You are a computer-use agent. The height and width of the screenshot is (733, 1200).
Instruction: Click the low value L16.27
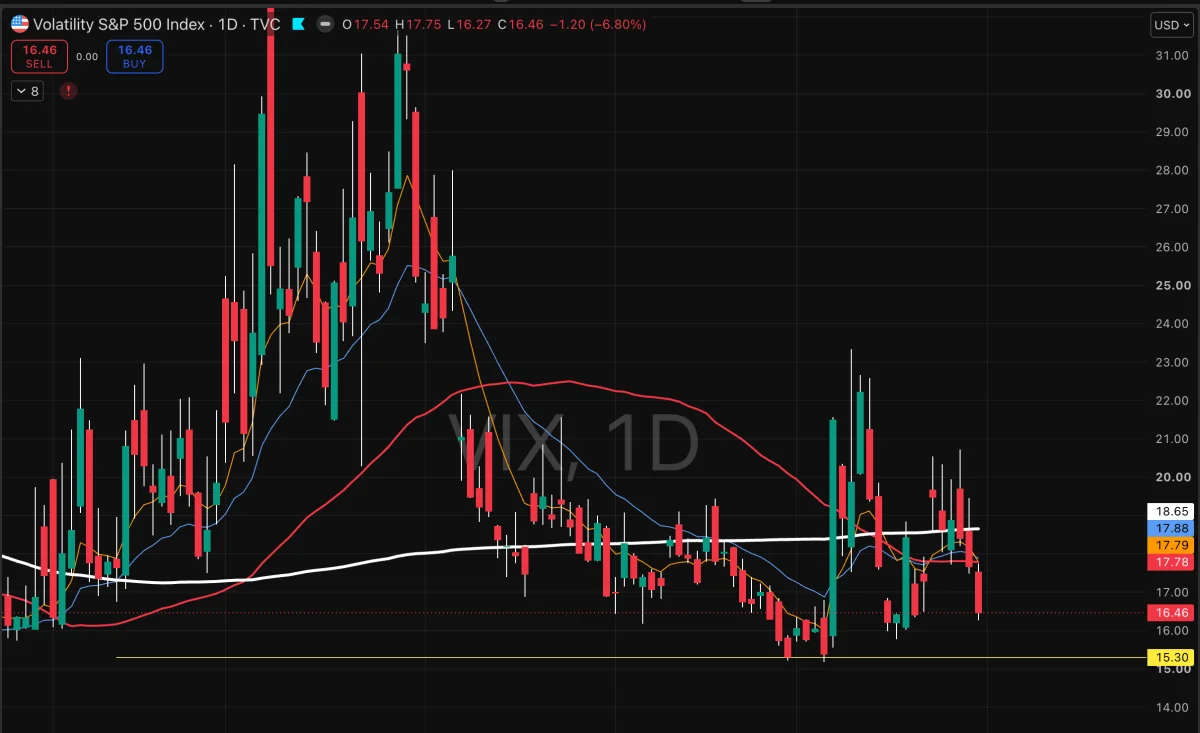pos(469,24)
